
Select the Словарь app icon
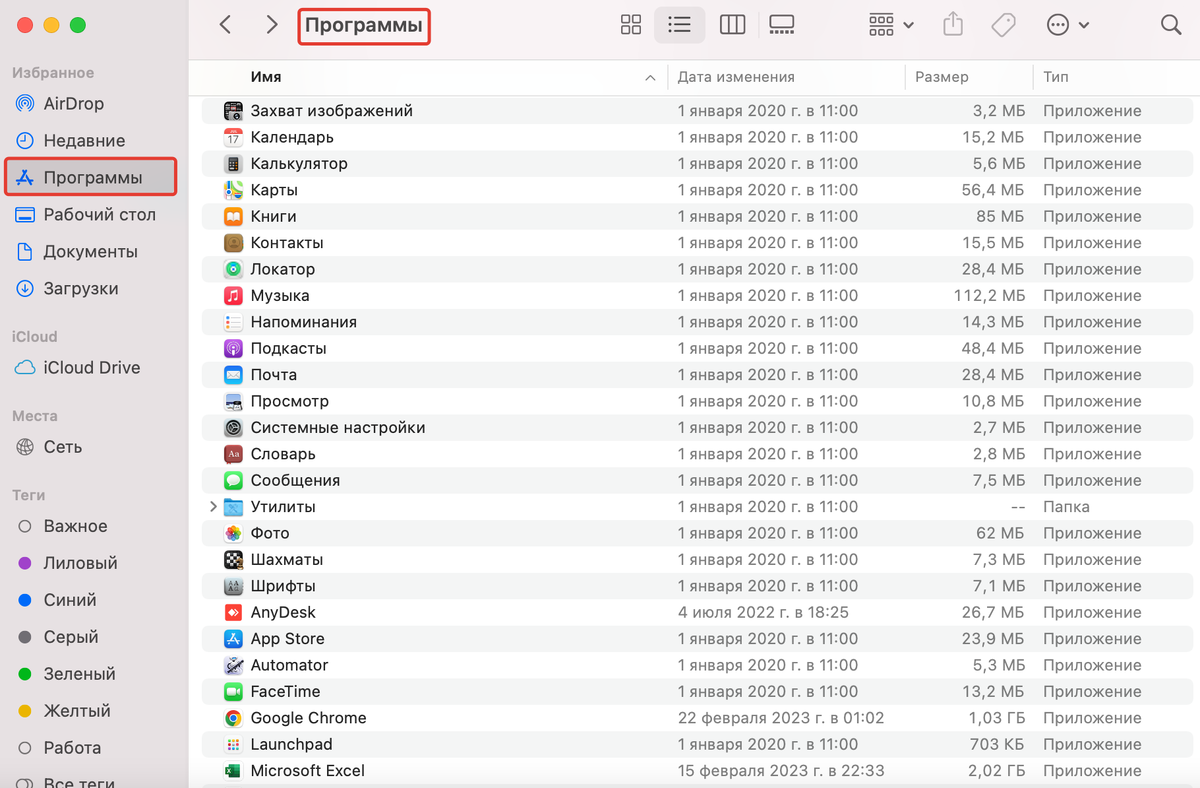tap(233, 454)
